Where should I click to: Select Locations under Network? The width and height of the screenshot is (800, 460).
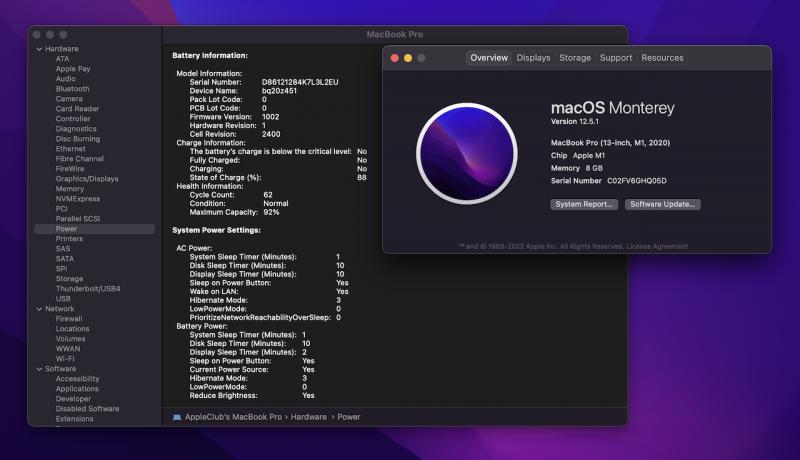[x=72, y=329]
